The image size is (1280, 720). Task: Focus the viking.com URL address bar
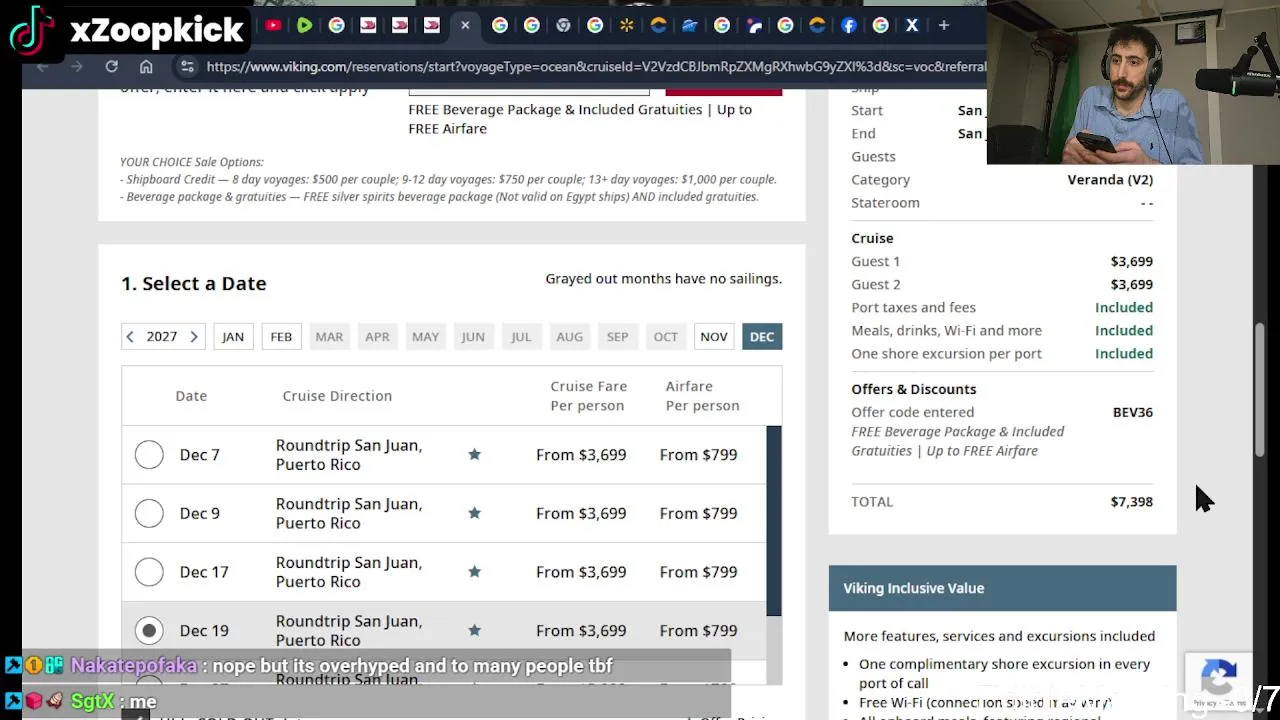pos(595,67)
